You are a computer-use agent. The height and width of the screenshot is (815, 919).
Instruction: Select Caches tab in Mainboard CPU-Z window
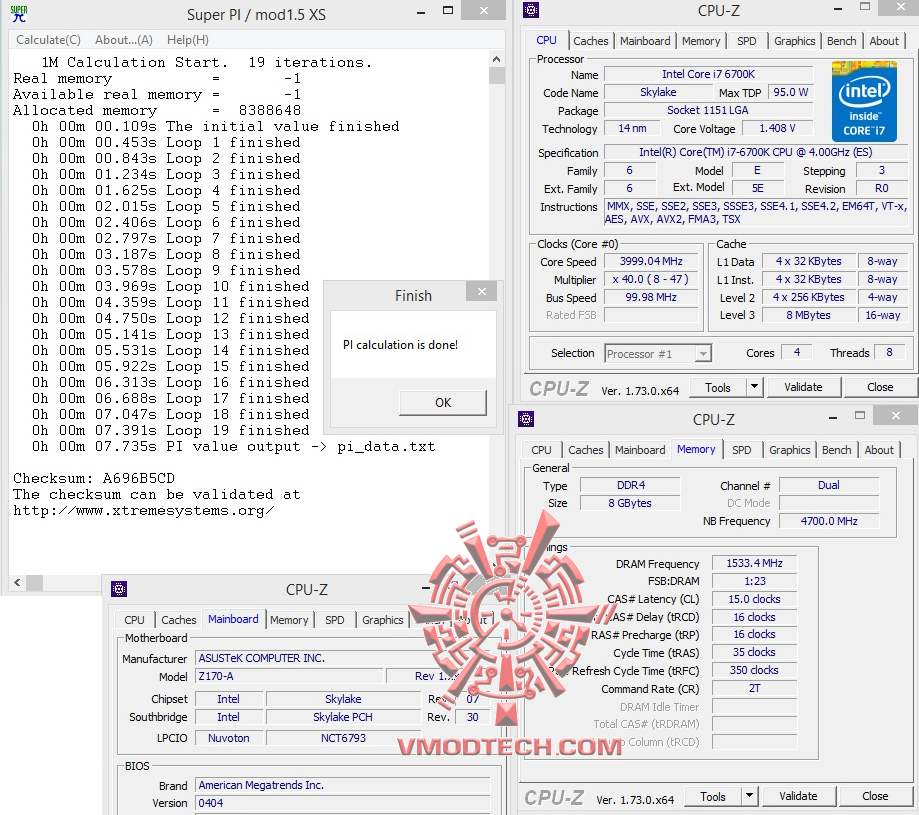point(179,620)
